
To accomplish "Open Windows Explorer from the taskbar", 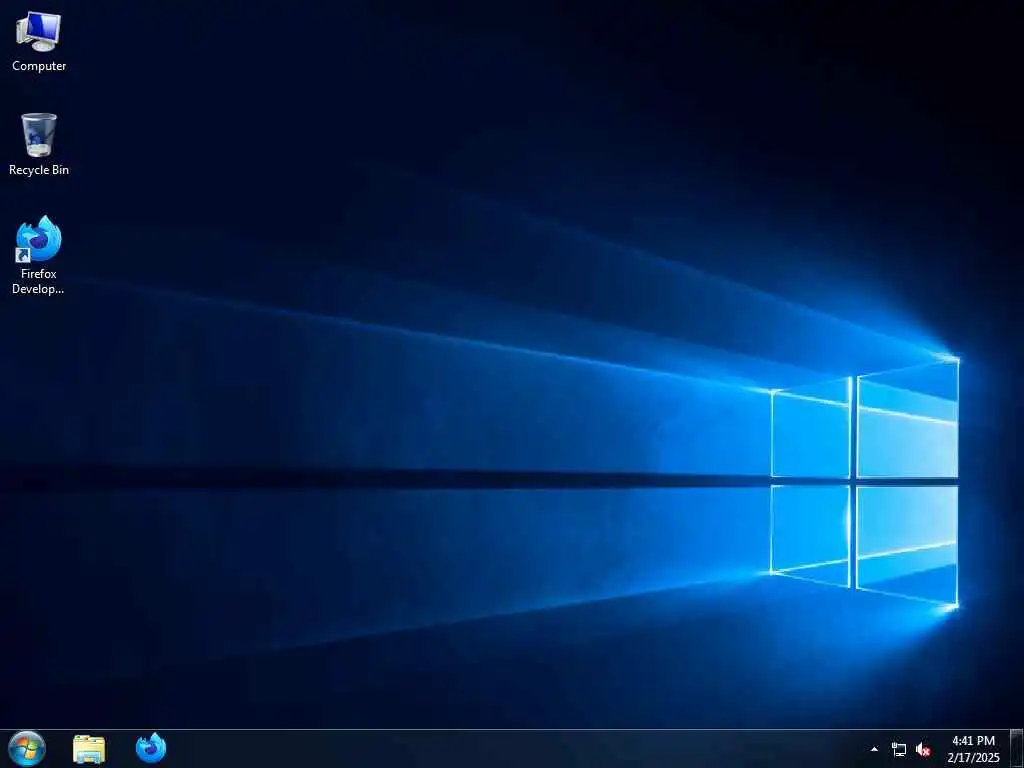I will pos(89,749).
